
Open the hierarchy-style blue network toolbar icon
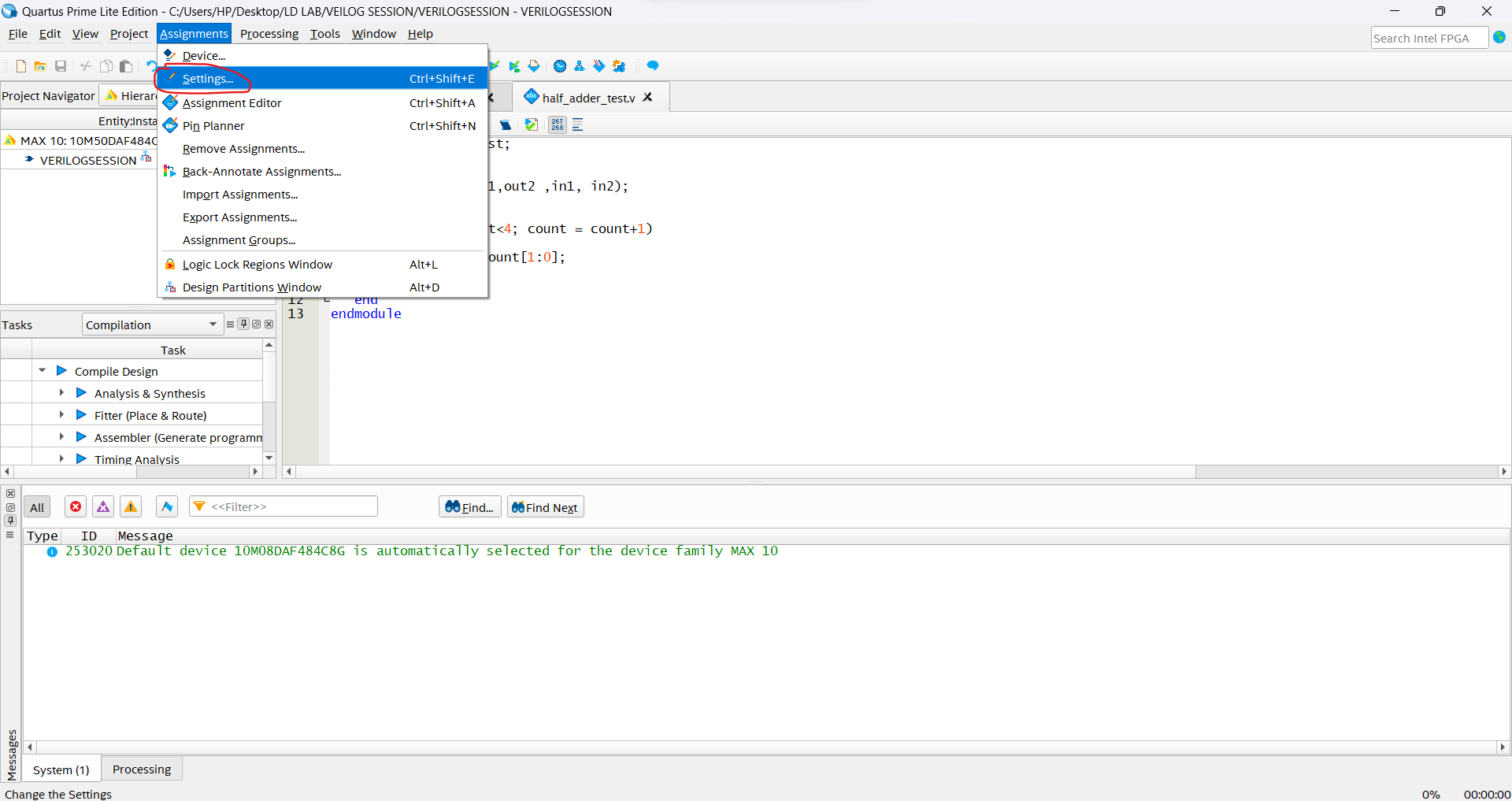click(x=580, y=66)
